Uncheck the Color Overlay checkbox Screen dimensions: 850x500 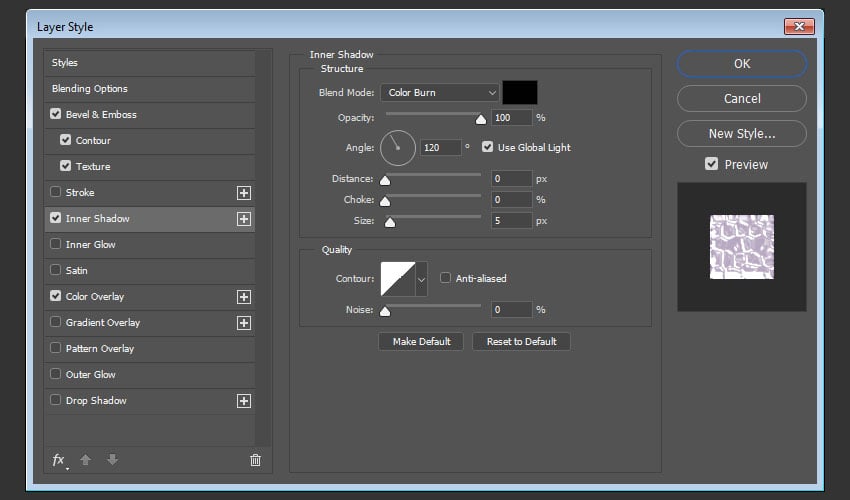click(55, 296)
